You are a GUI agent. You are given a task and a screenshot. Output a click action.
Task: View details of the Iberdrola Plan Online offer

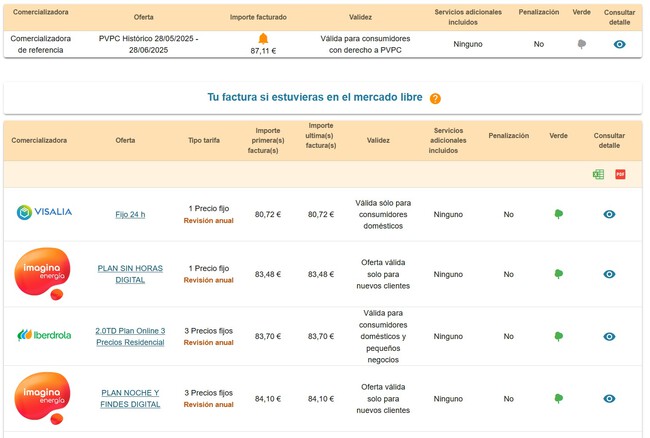(x=609, y=336)
